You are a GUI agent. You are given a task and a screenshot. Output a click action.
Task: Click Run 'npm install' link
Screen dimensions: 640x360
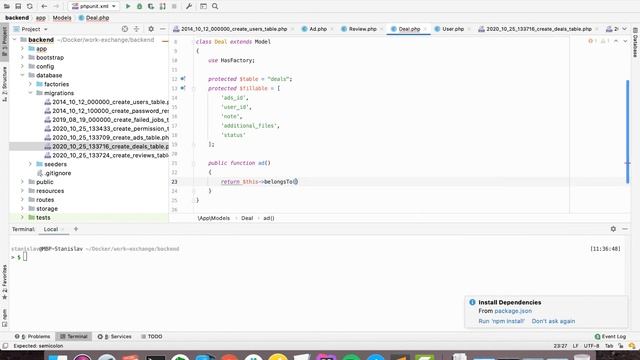tap(501, 321)
